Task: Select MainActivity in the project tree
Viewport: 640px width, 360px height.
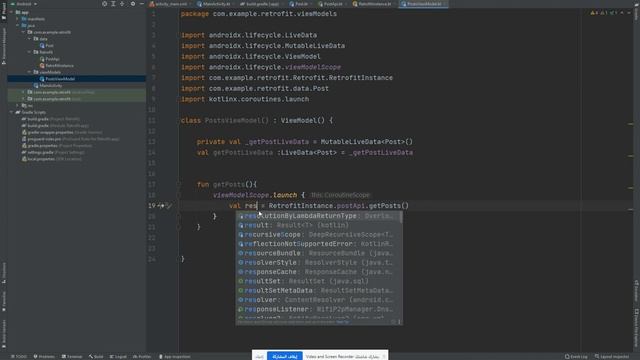Action: point(48,85)
